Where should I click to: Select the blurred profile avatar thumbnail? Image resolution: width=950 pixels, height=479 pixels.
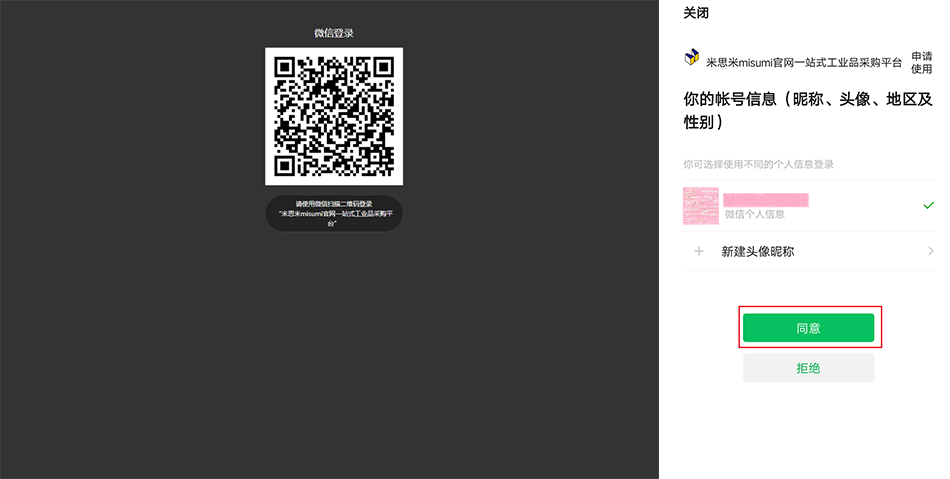(701, 205)
